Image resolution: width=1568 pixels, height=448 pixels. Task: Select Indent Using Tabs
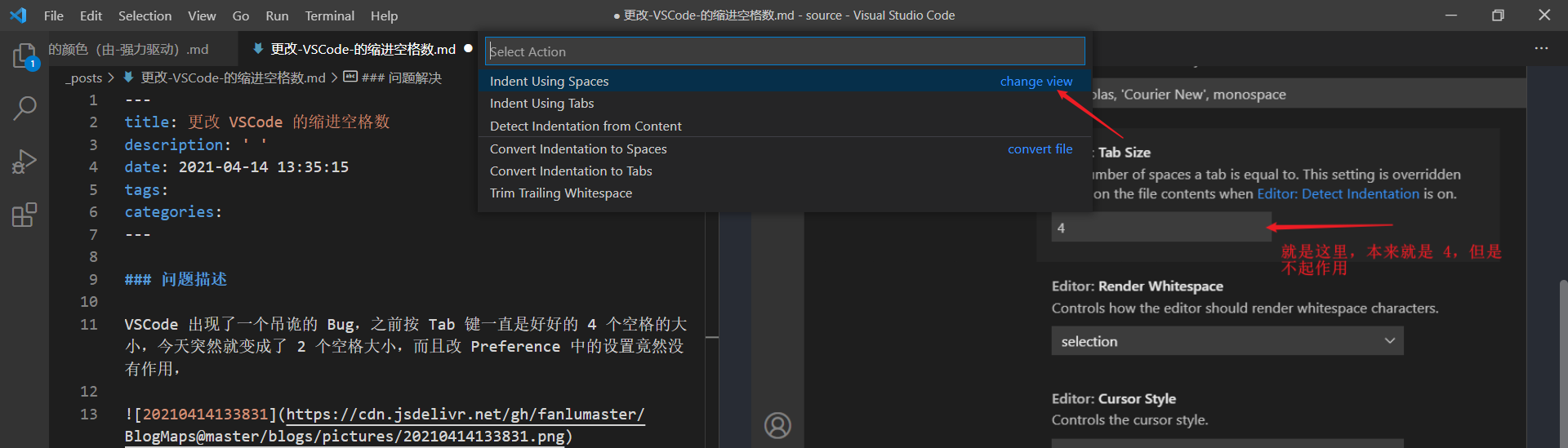(541, 104)
